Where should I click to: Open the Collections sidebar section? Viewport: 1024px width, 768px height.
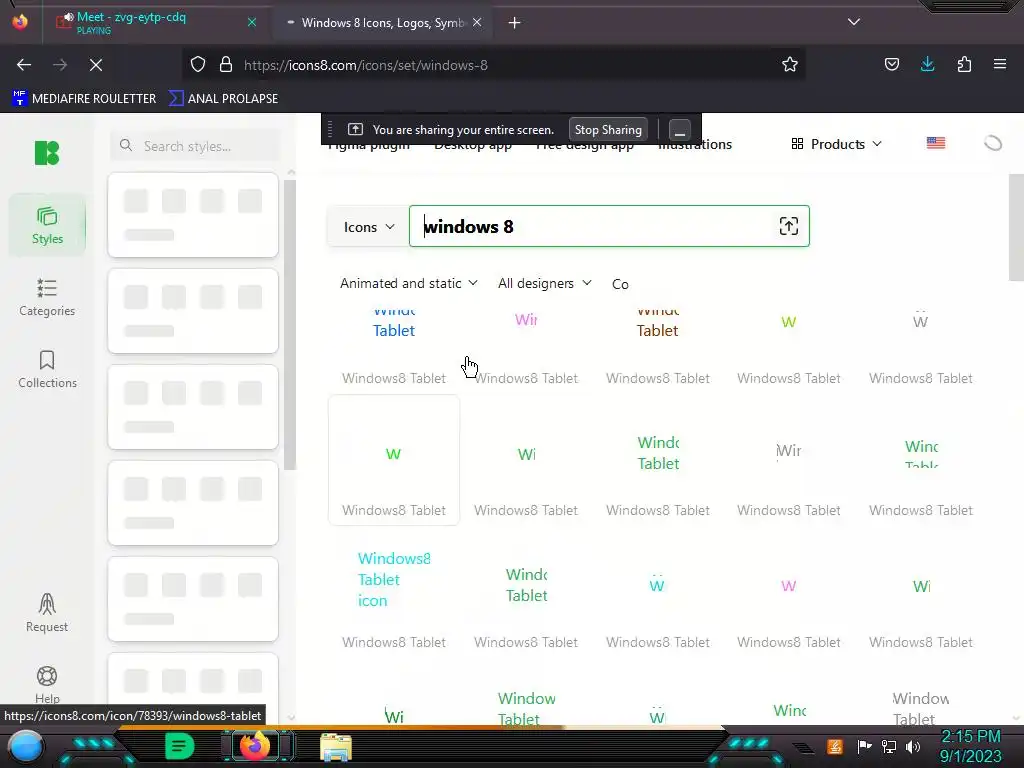[47, 369]
